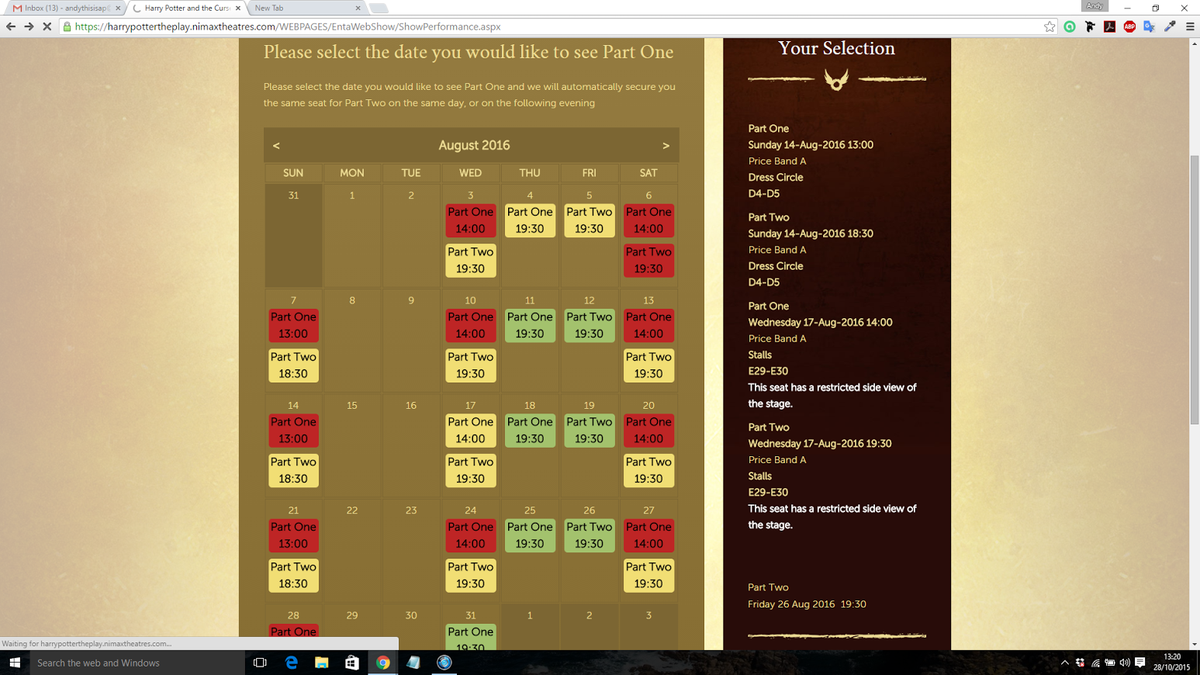The image size is (1200, 675).
Task: Show hidden tray icons with the chevron
Action: [1064, 663]
